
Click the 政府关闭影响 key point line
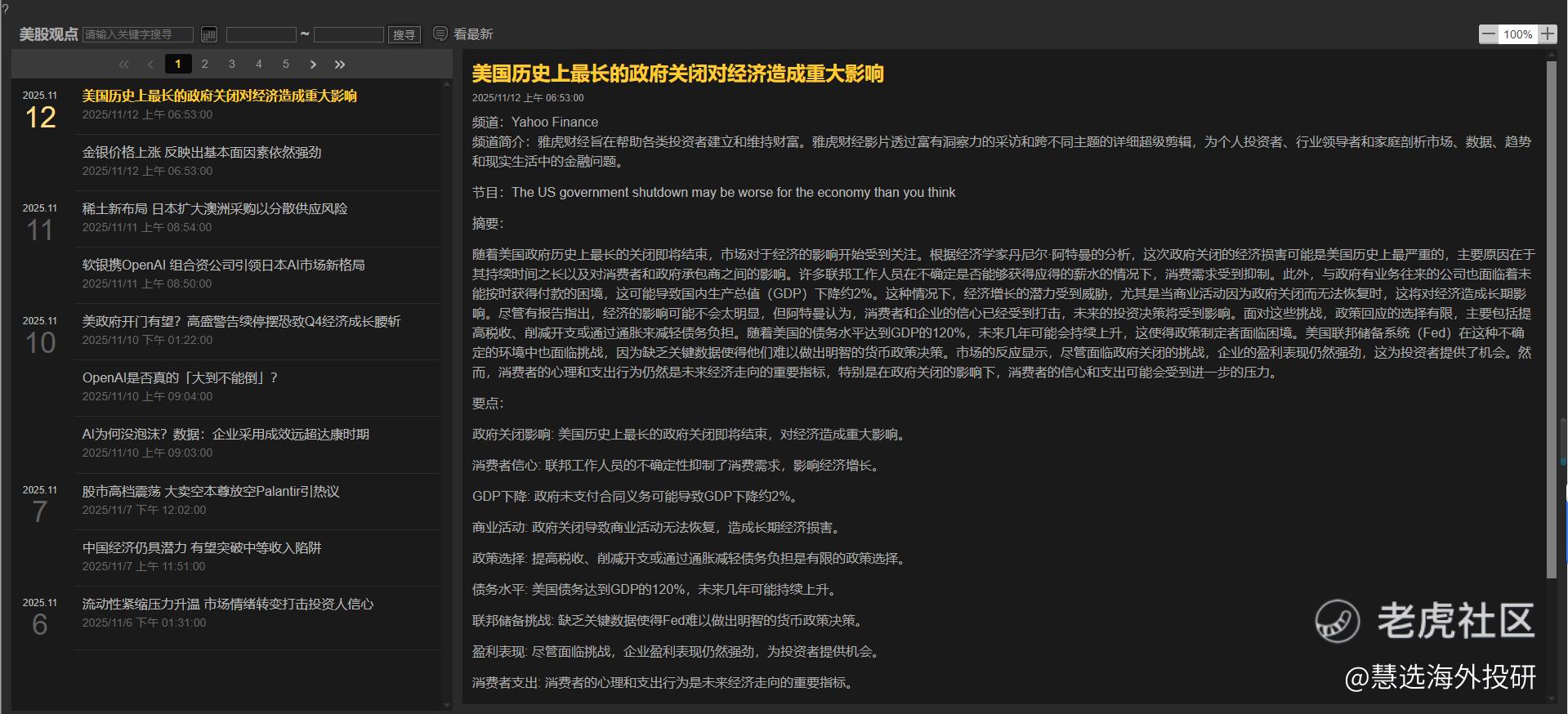690,434
